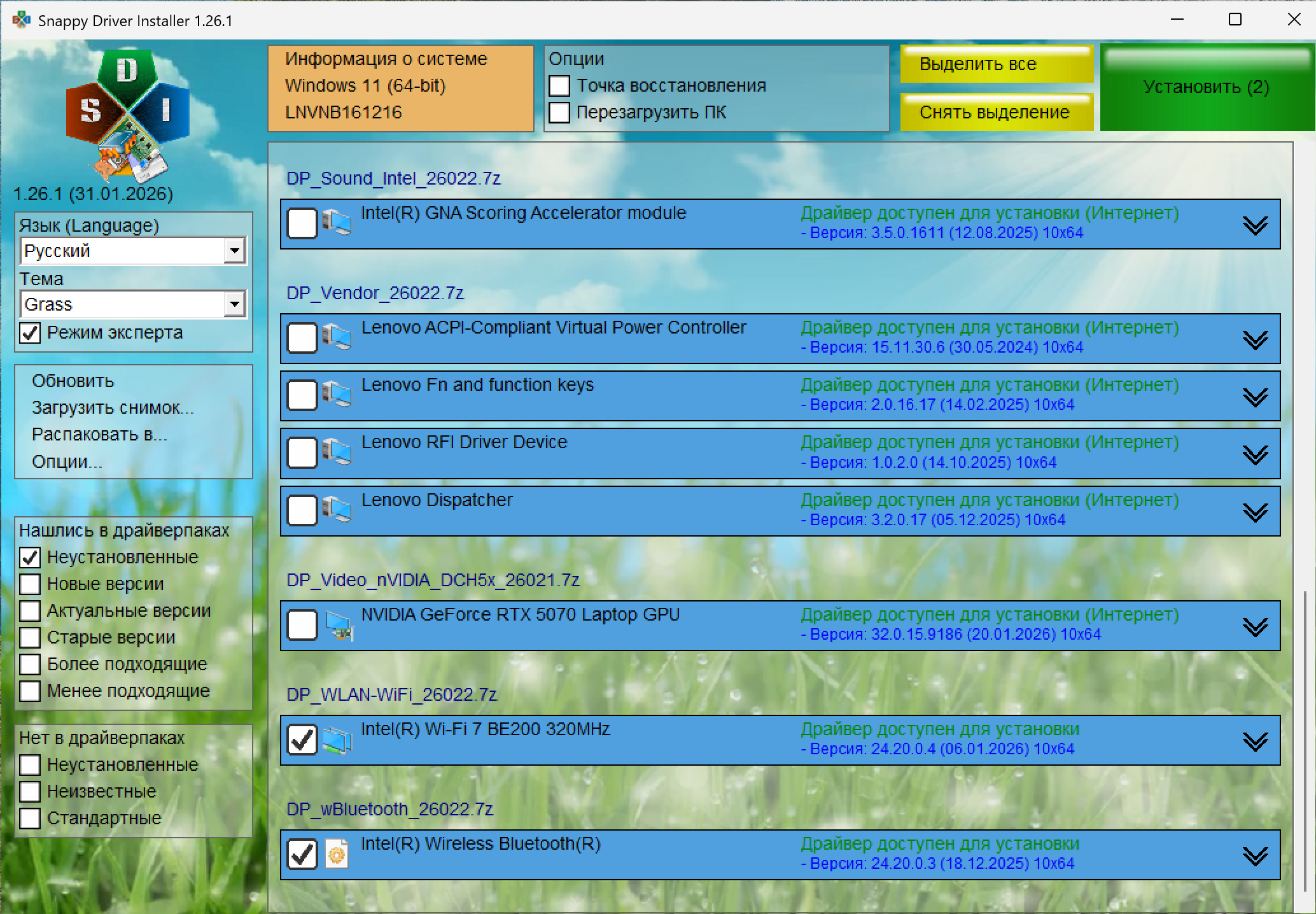Enable the Точка восстановления checkbox

(559, 86)
